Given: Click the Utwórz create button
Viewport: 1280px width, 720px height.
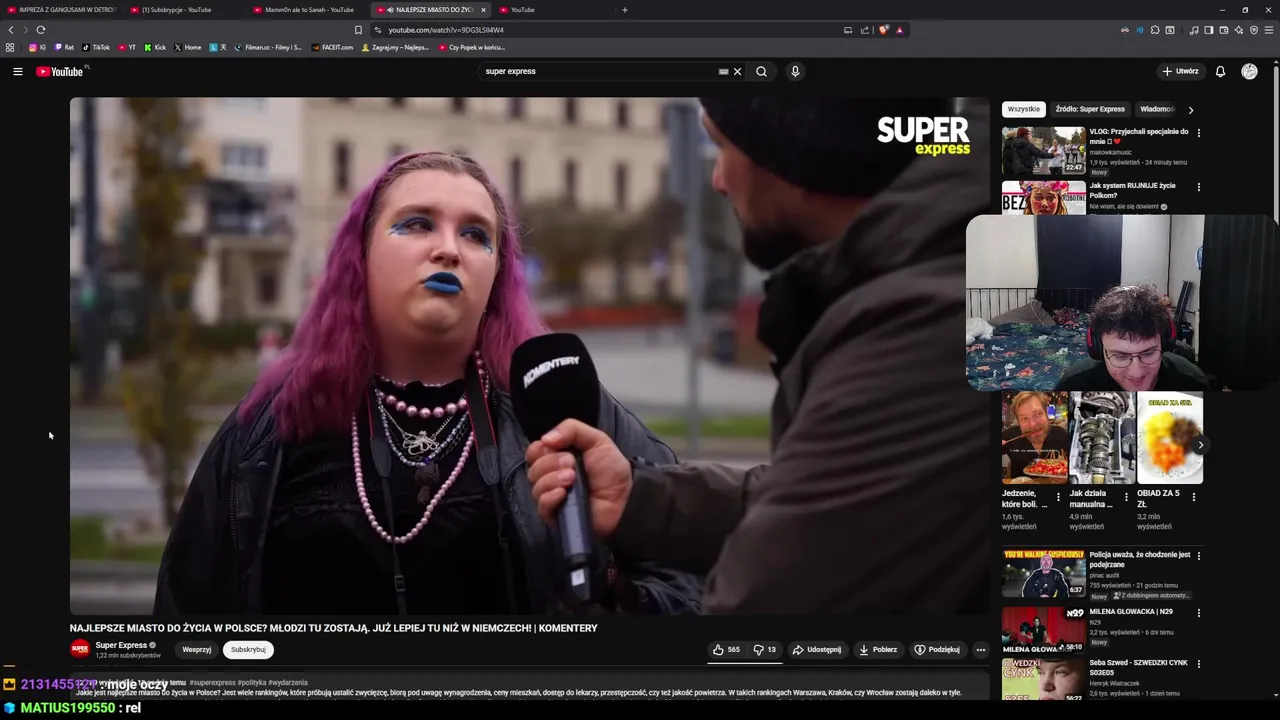Looking at the screenshot, I should pyautogui.click(x=1180, y=71).
